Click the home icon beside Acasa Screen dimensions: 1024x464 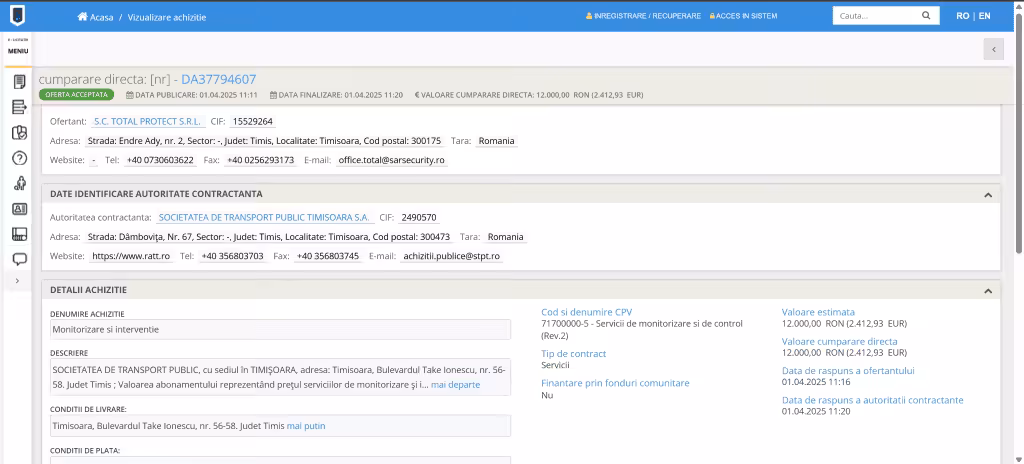tap(82, 16)
